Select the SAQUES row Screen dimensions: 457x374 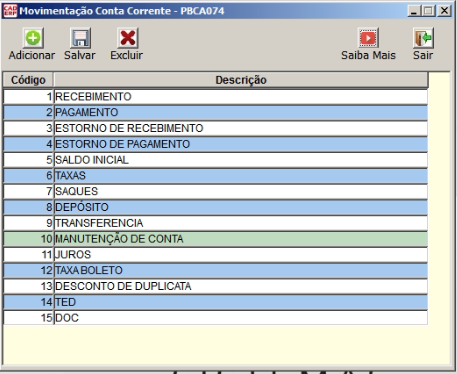pyautogui.click(x=215, y=191)
